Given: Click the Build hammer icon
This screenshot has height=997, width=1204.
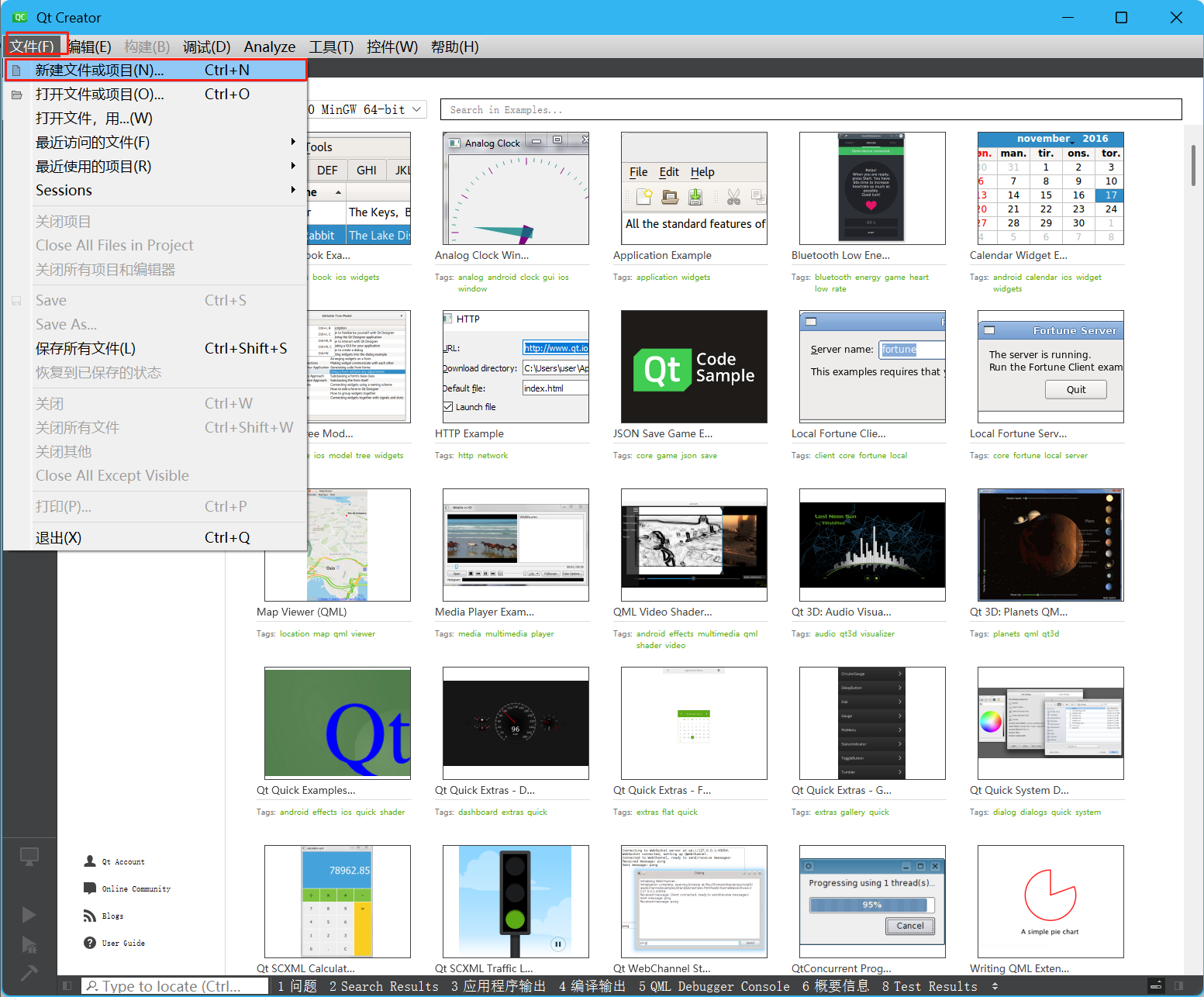Looking at the screenshot, I should [29, 972].
